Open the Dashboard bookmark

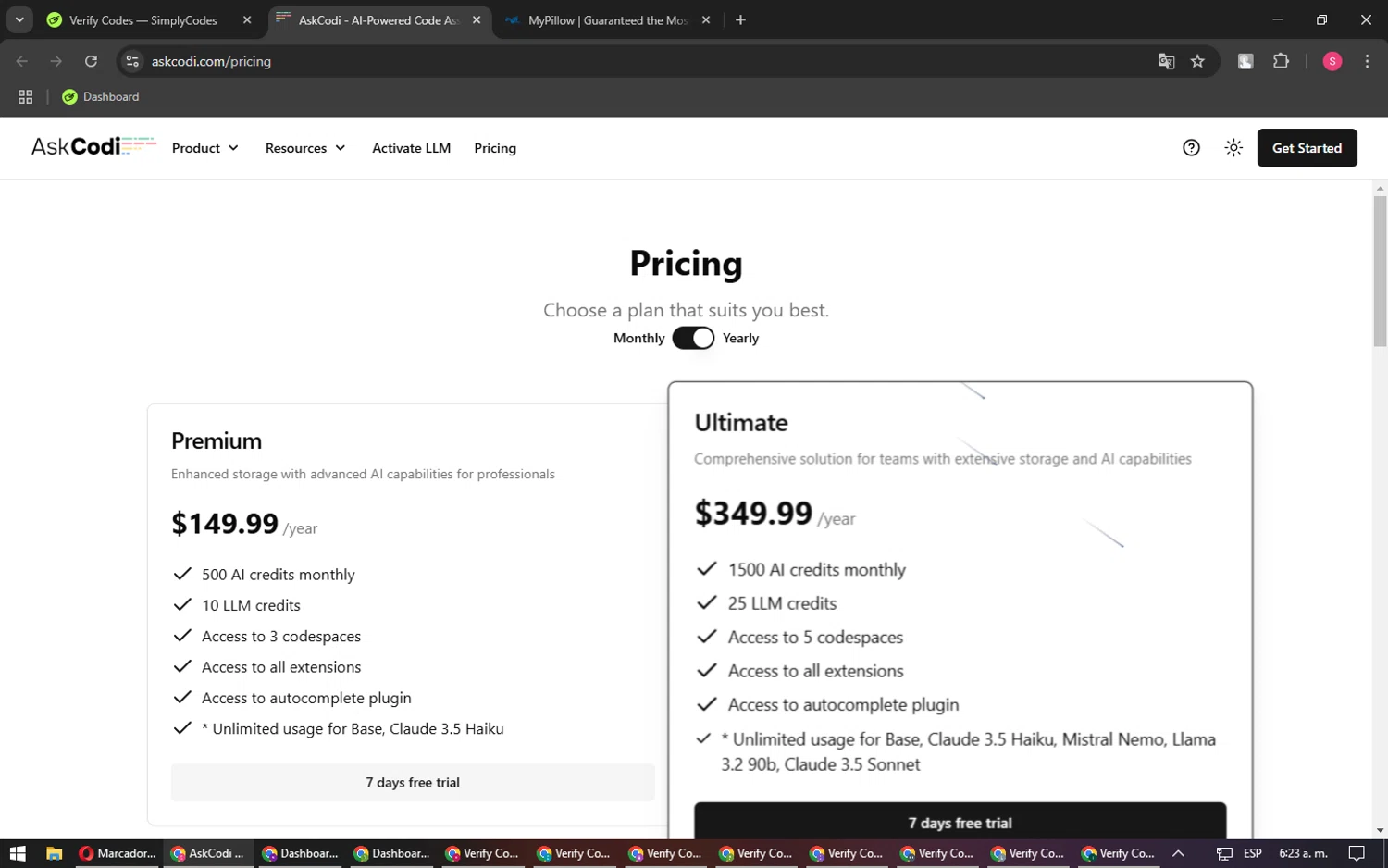click(100, 96)
